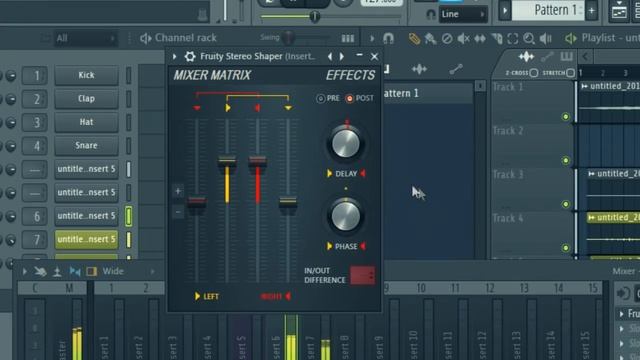640x360 pixels.
Task: Adjust the PHASE knob
Action: 346,216
